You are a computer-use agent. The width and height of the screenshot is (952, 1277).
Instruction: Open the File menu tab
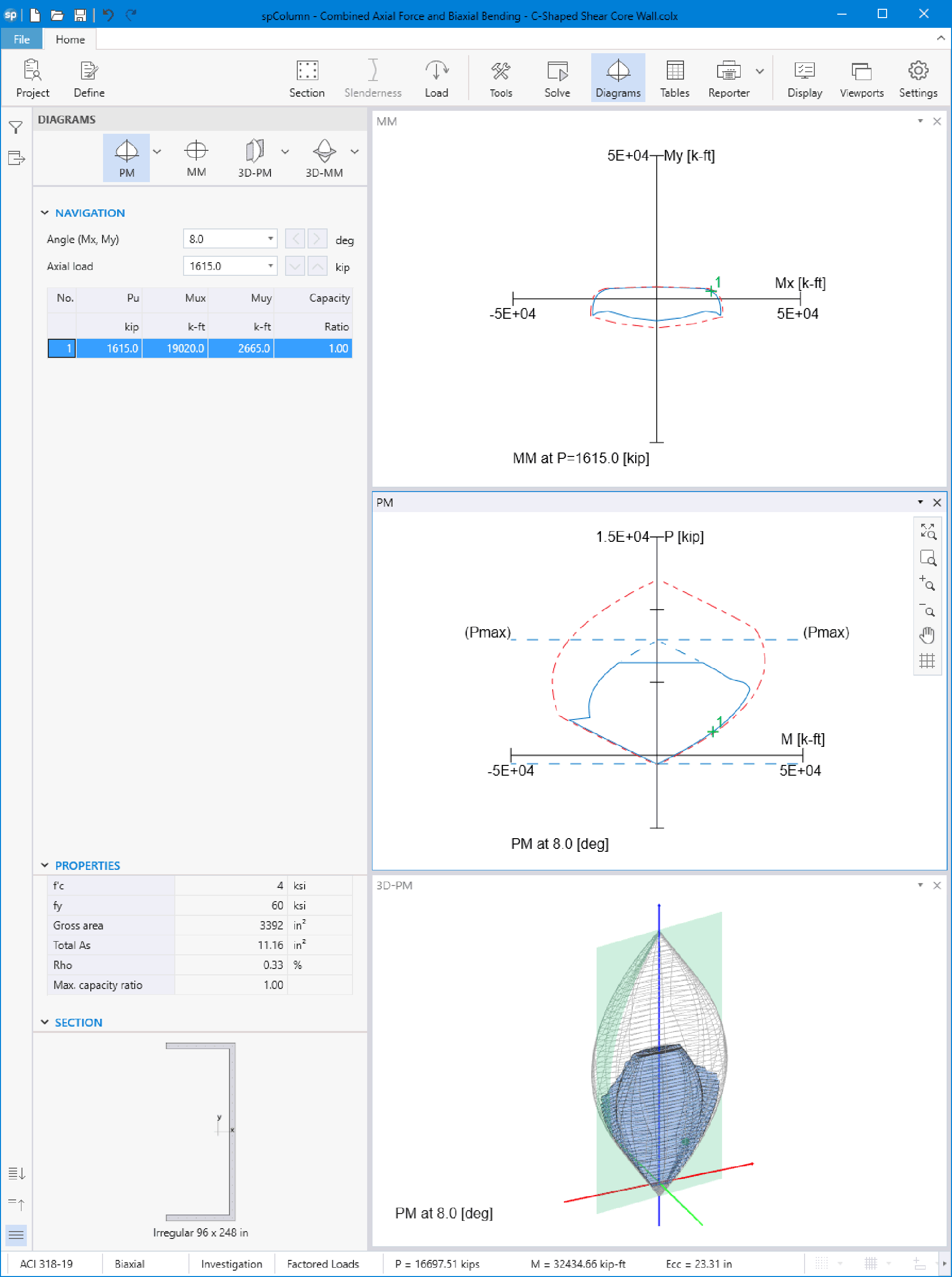(21, 39)
